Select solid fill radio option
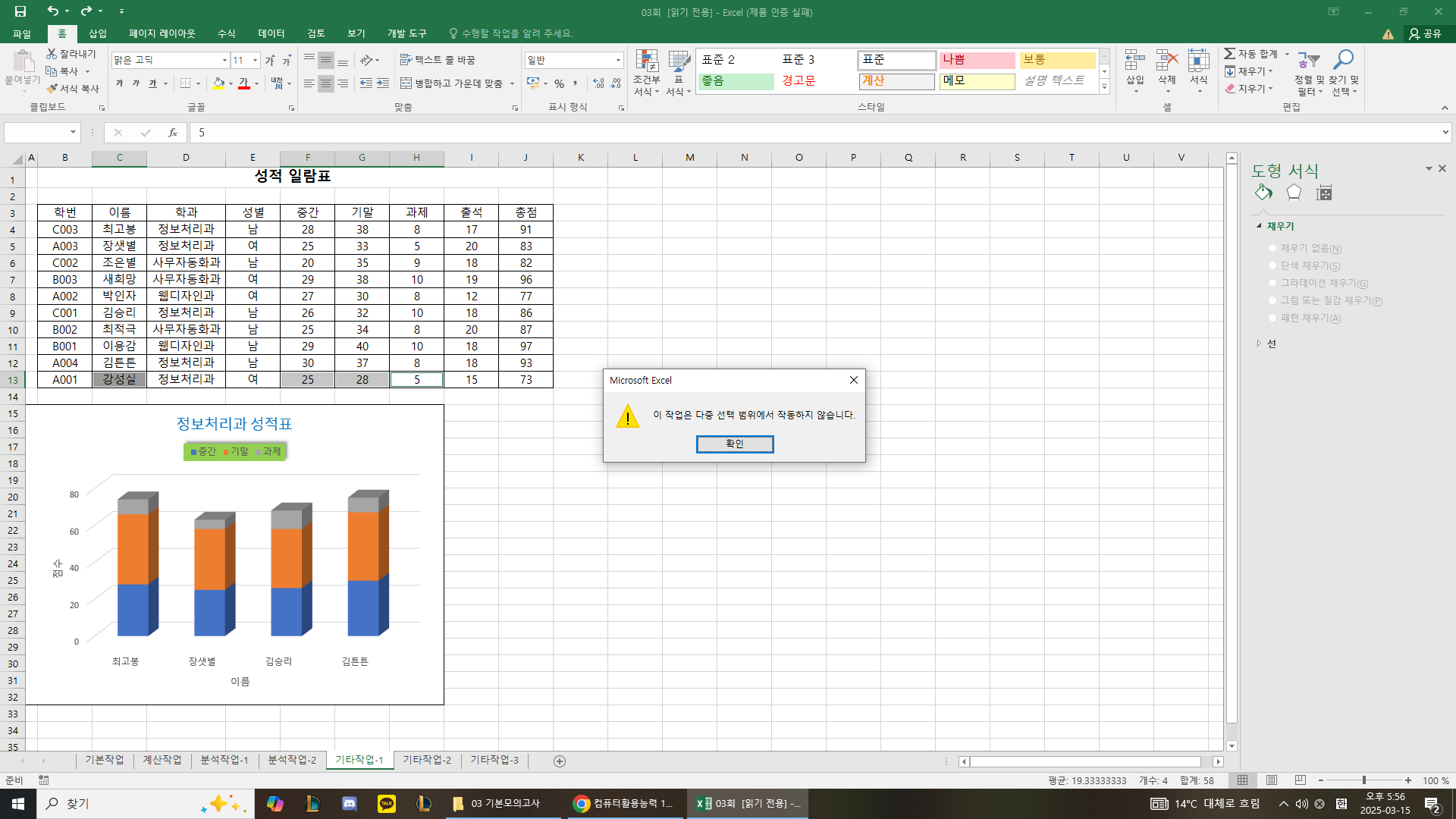Screen dimensions: 1456x819 click(1273, 265)
